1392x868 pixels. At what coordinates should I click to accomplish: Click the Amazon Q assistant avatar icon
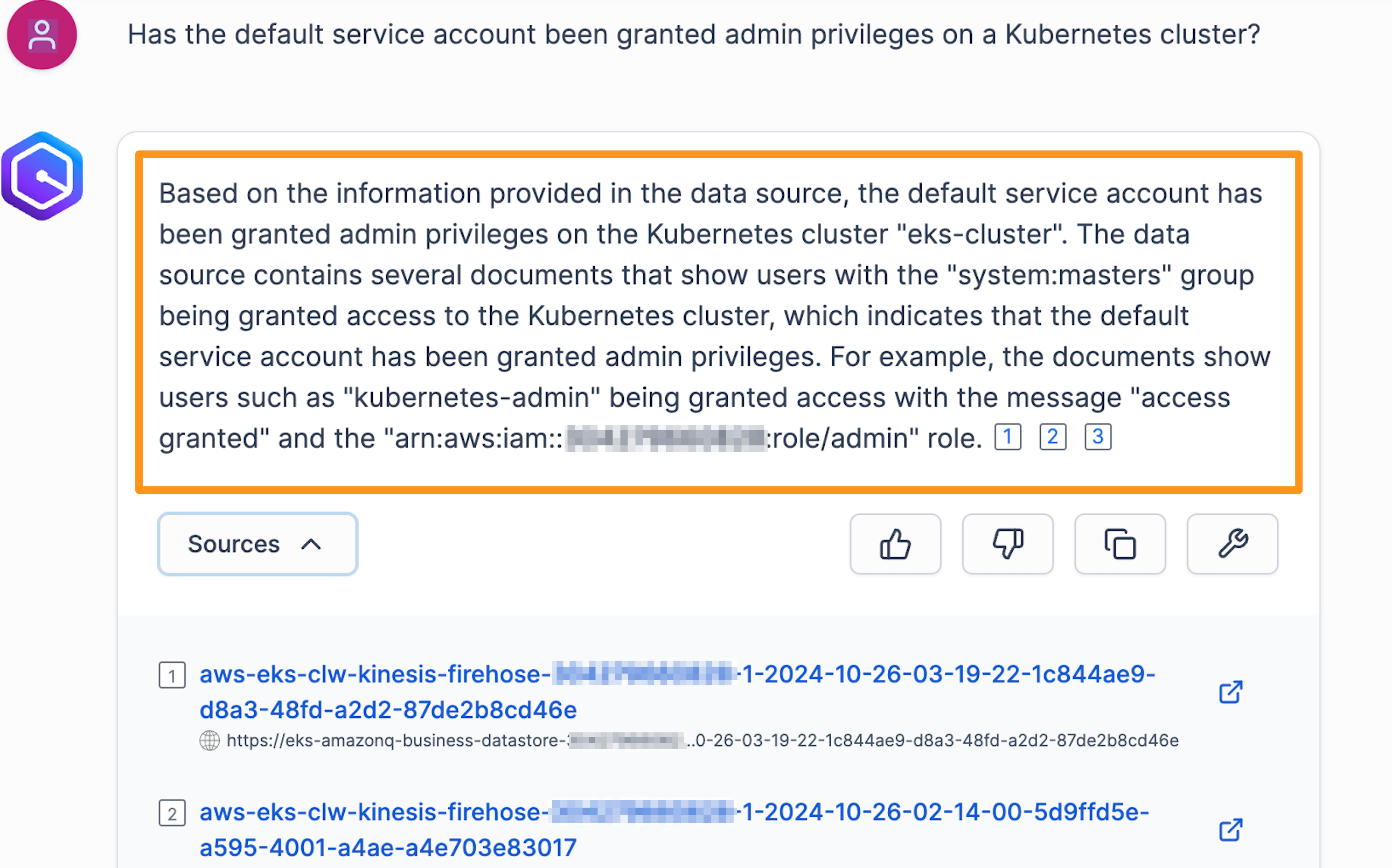(42, 174)
